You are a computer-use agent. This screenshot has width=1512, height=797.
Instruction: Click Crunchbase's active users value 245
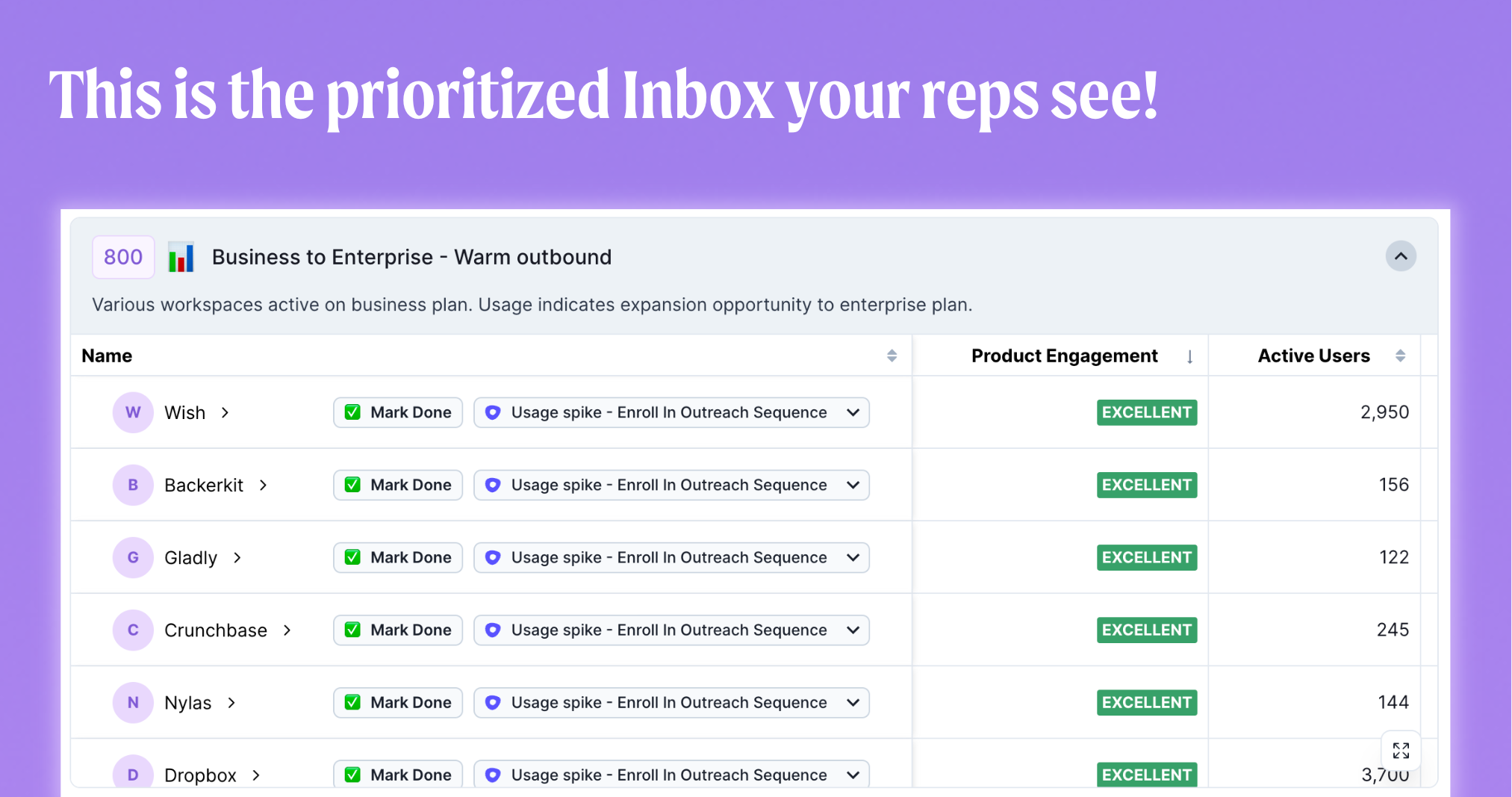1393,630
